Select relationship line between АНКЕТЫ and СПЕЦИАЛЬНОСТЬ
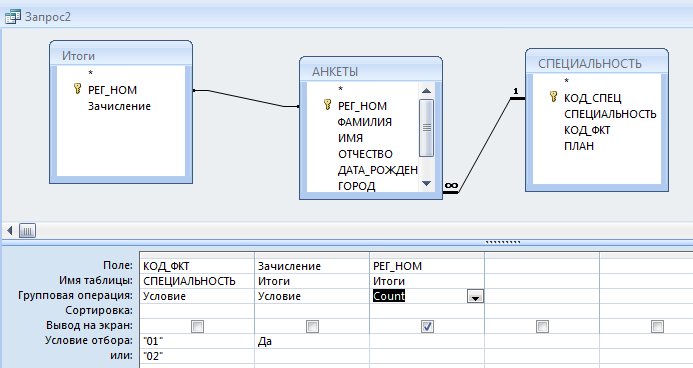 (x=484, y=145)
